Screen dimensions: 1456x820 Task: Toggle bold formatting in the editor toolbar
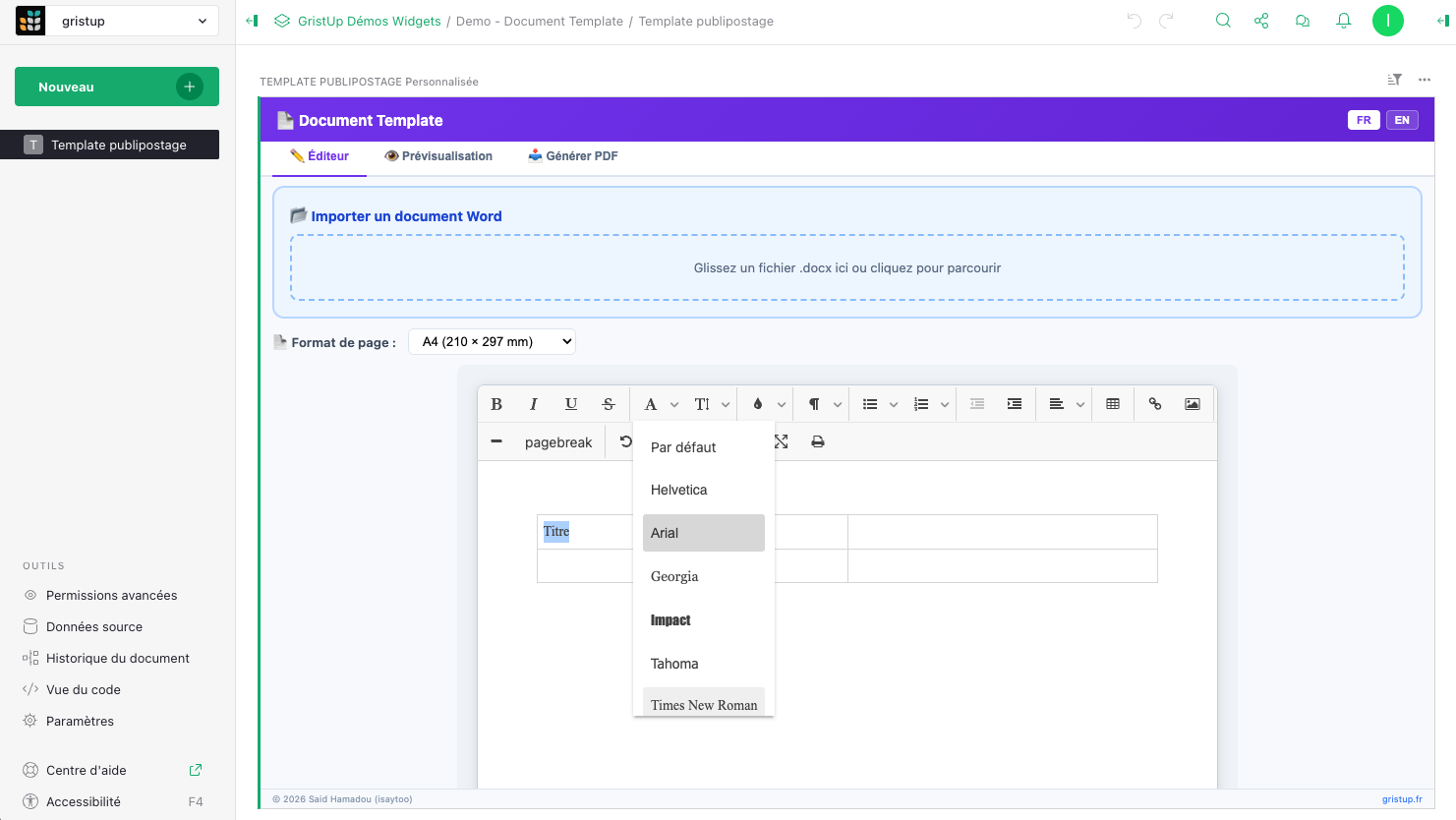[x=496, y=404]
